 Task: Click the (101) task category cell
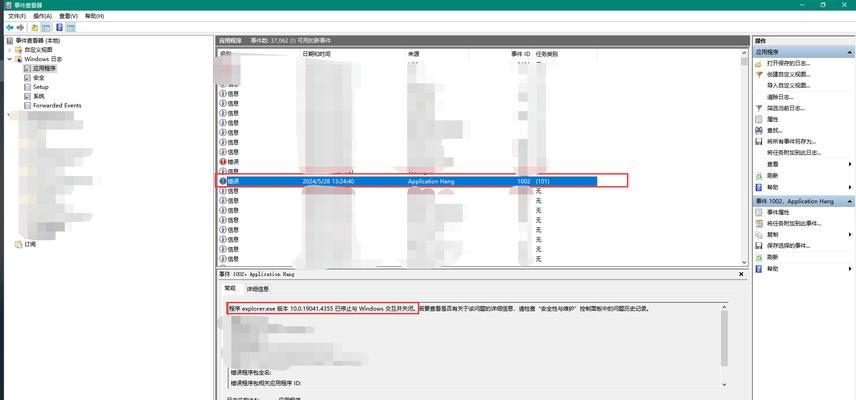[x=542, y=181]
